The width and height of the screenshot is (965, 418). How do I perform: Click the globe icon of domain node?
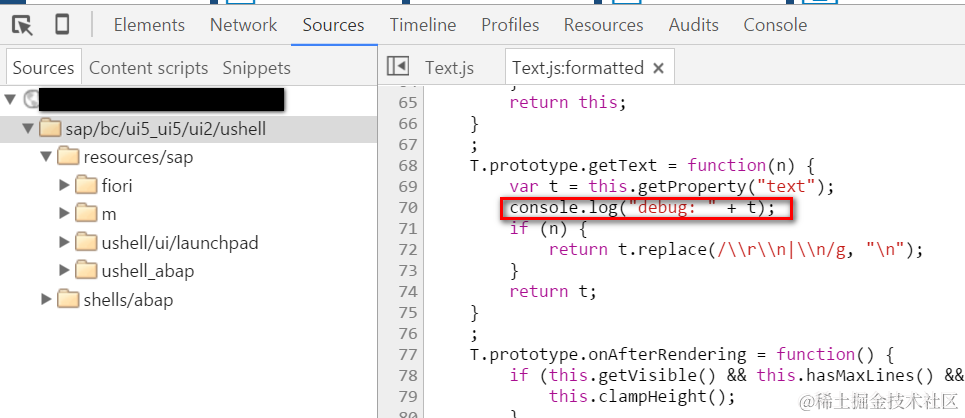(x=31, y=99)
